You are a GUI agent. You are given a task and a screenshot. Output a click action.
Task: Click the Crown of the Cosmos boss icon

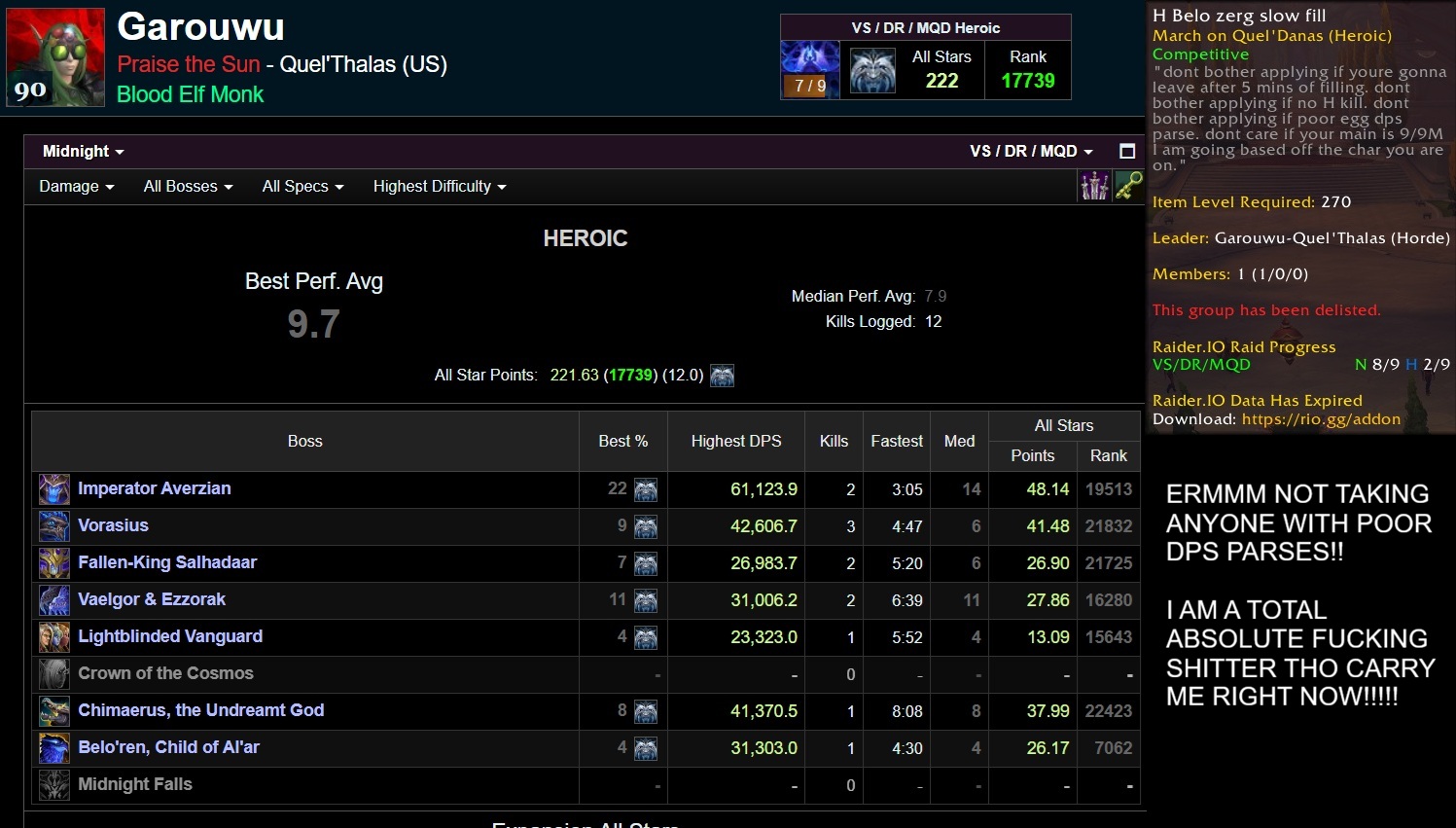pos(54,674)
